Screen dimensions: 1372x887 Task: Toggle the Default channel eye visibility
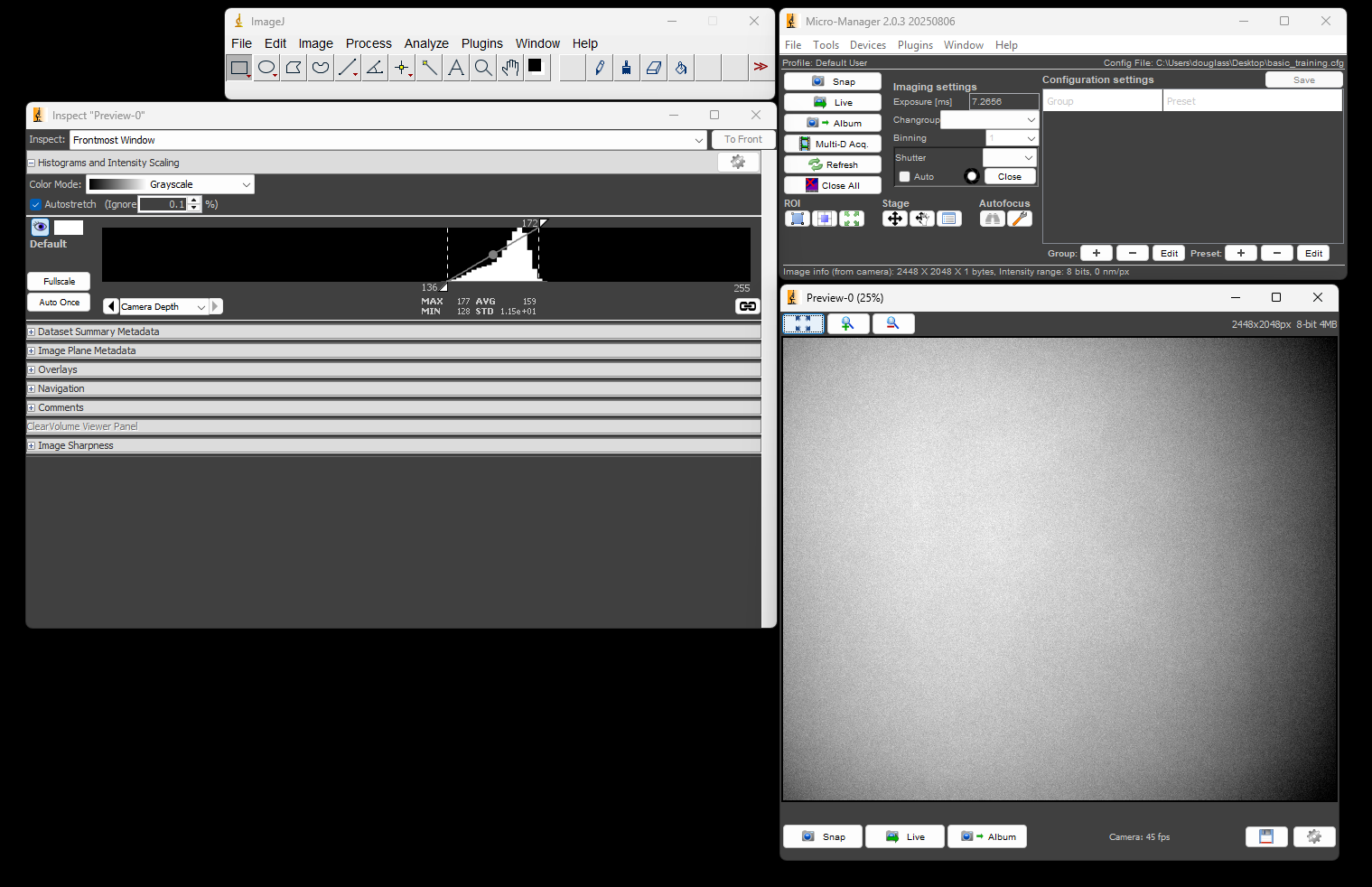40,227
